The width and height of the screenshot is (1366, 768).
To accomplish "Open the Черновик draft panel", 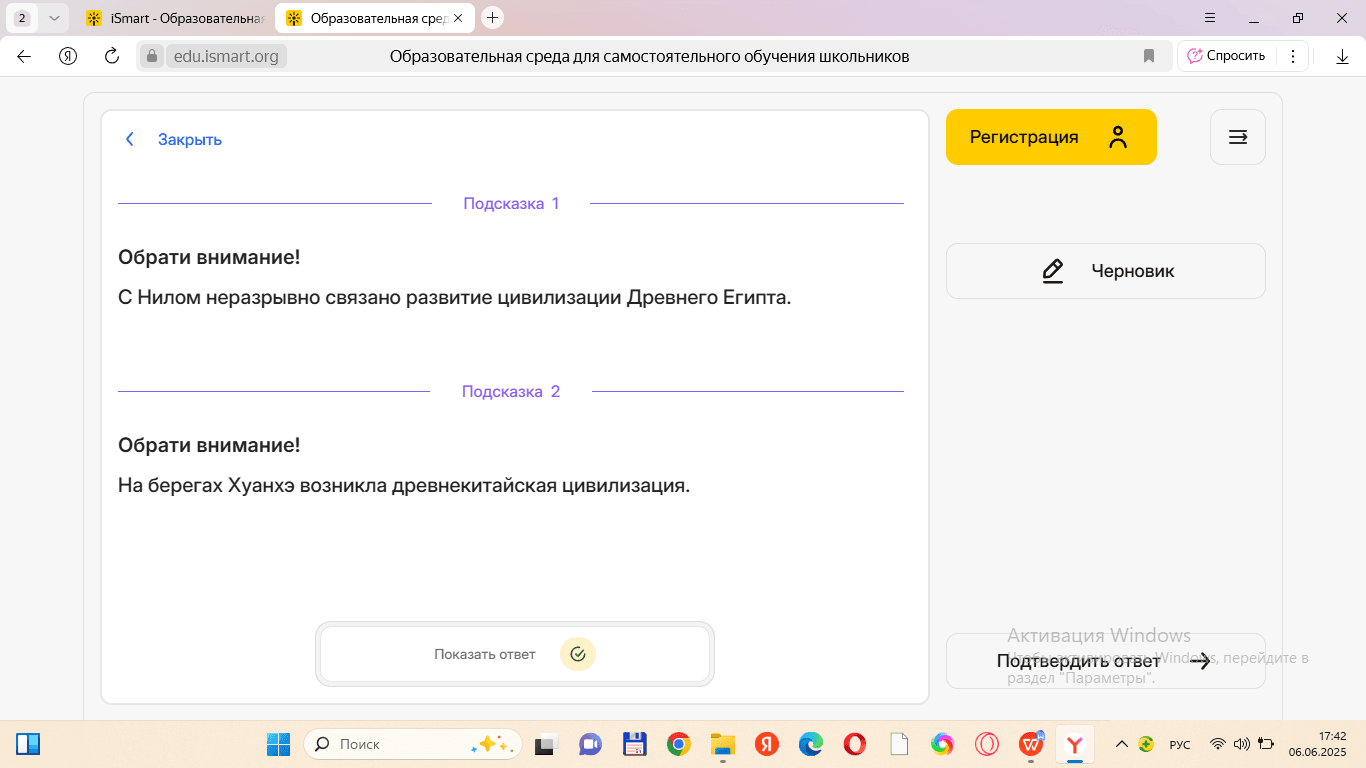I will (1105, 271).
